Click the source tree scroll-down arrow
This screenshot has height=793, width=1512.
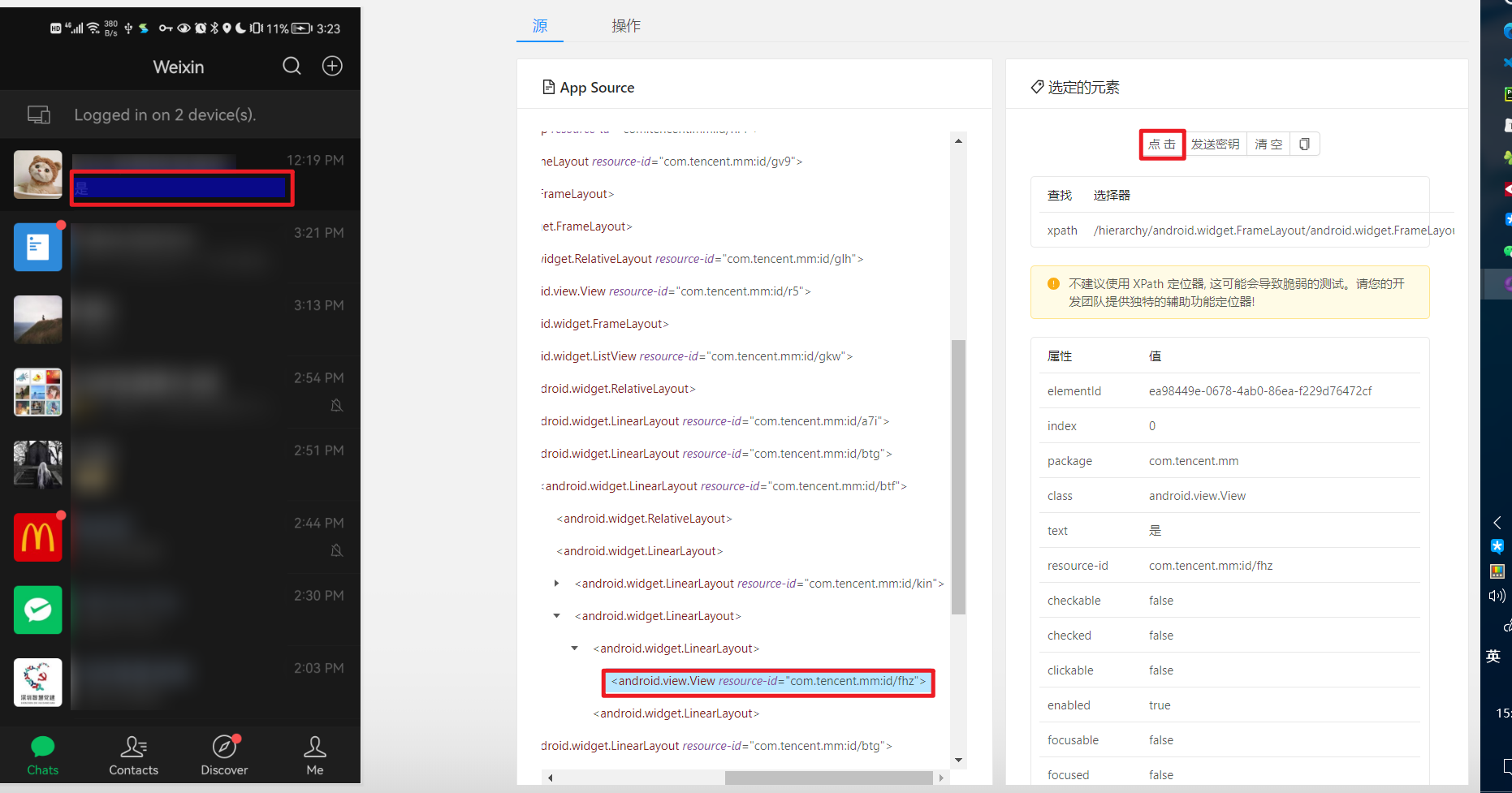[958, 761]
